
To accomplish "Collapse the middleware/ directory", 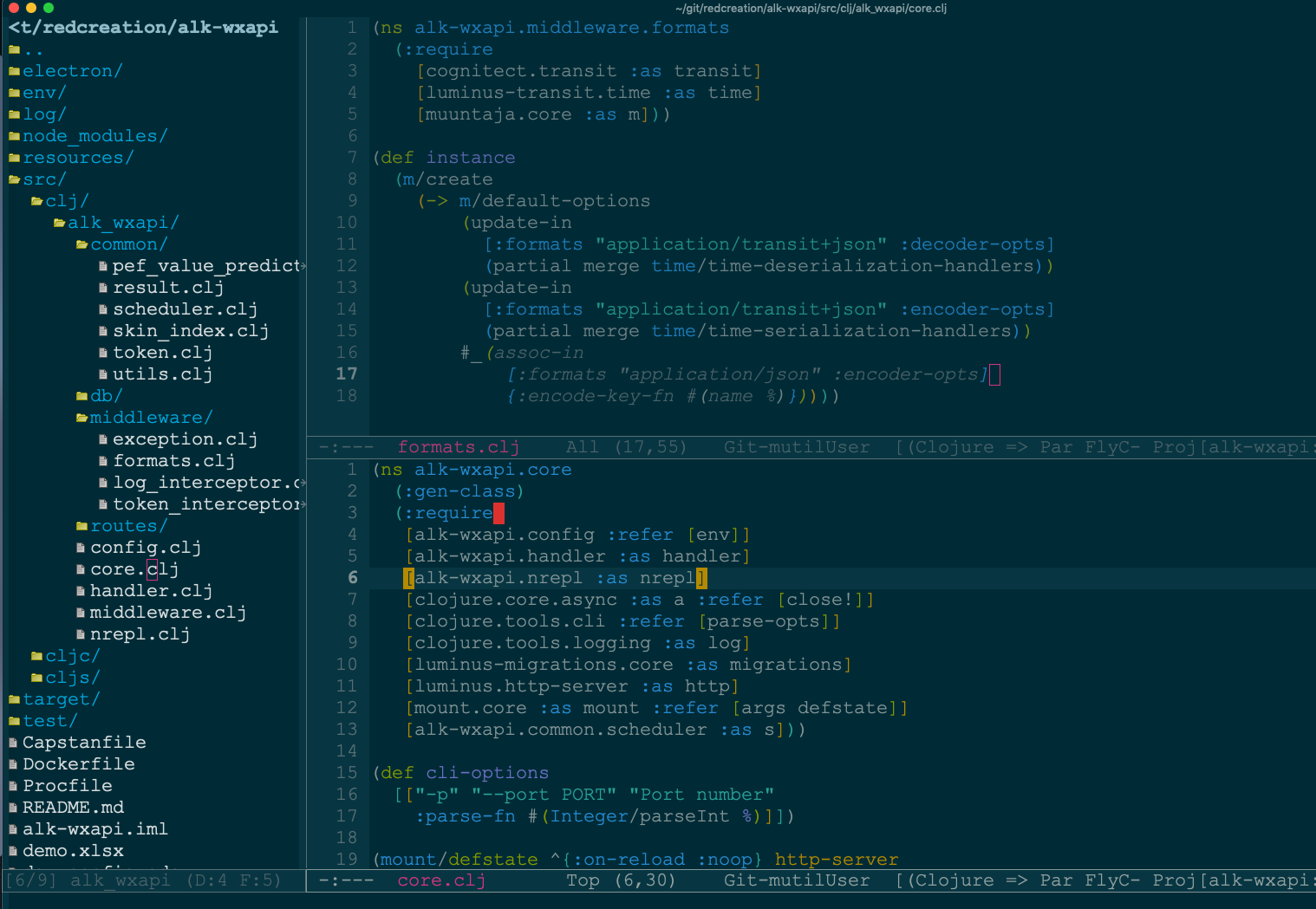I will (152, 418).
